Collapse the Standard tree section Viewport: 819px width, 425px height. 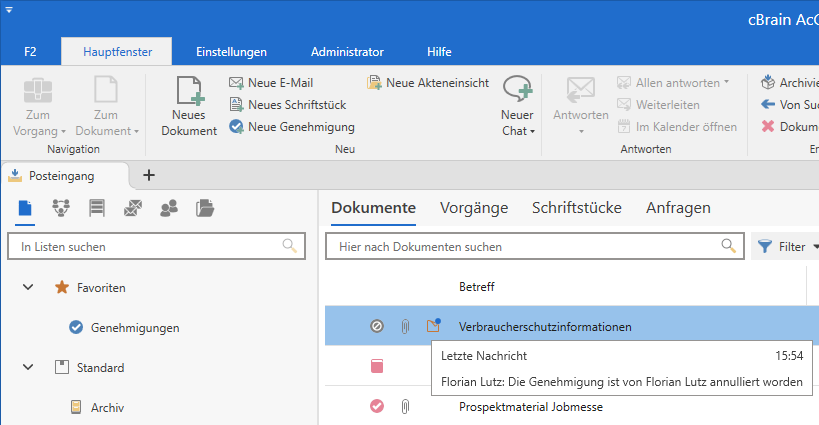28,367
